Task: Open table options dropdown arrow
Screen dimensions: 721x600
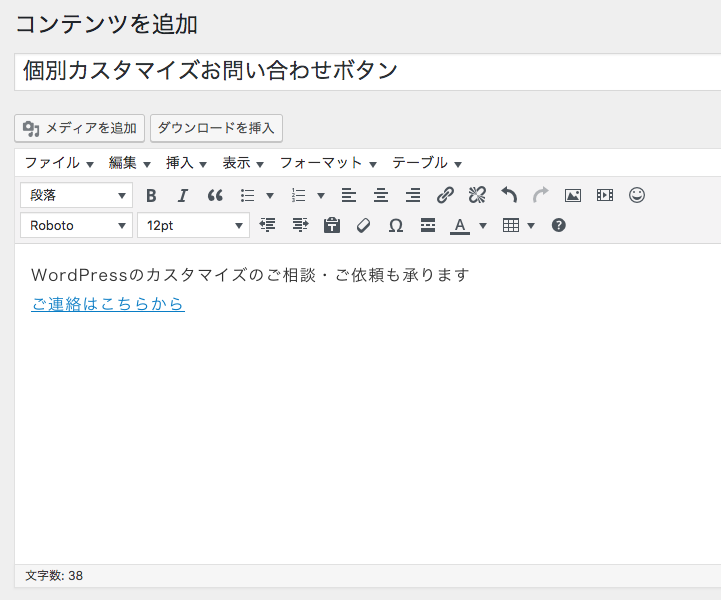Action: (531, 226)
